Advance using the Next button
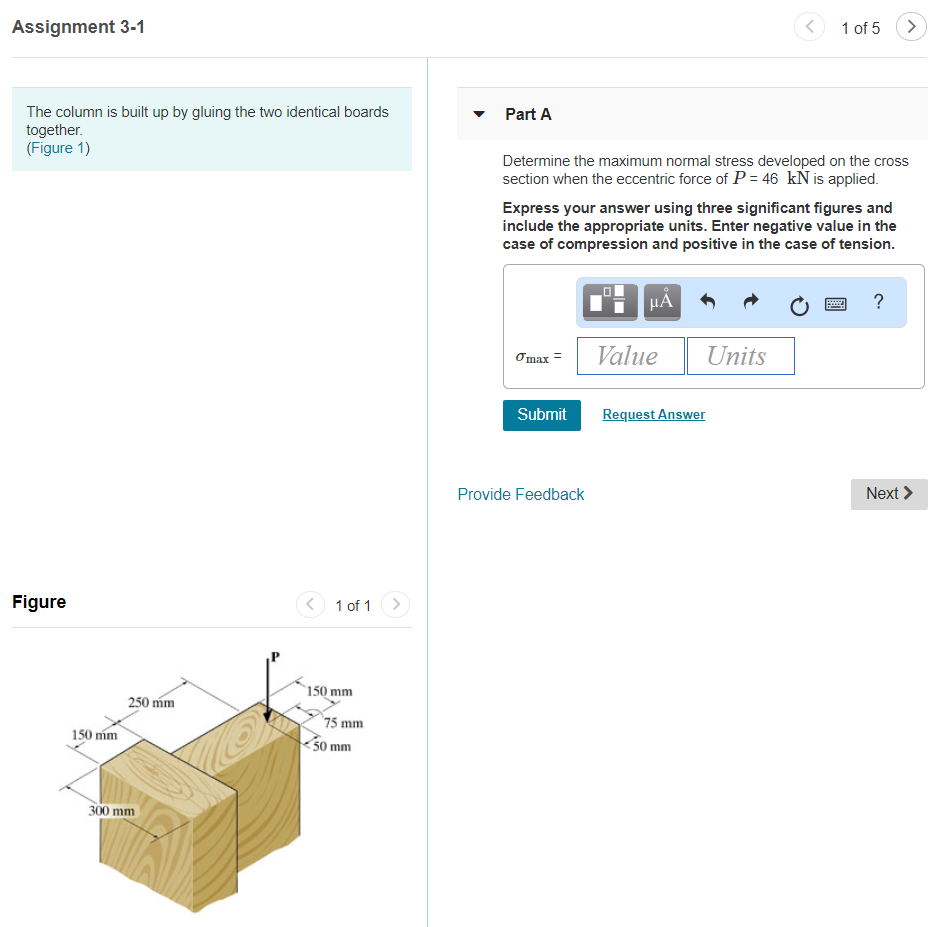The image size is (952, 927). click(888, 494)
